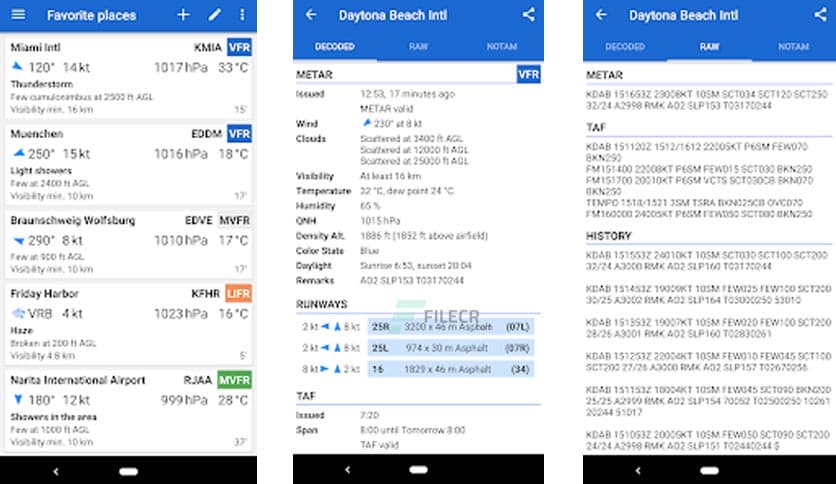The width and height of the screenshot is (836, 484).
Task: Tap history entry KDAB 151253Z
Action: 709,361
